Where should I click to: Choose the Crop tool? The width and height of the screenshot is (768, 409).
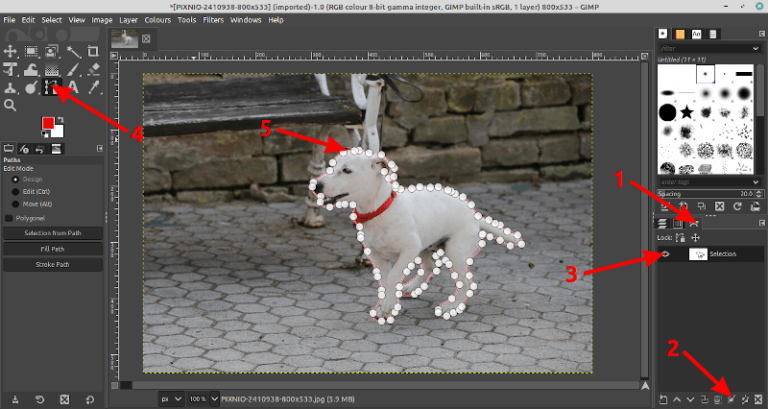point(93,51)
